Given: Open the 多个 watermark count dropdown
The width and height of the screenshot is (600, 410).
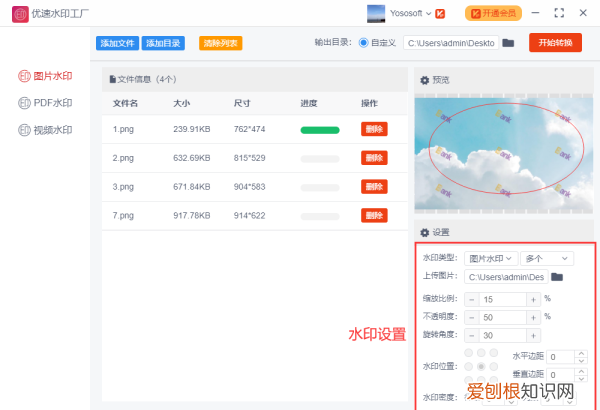Looking at the screenshot, I should (547, 259).
